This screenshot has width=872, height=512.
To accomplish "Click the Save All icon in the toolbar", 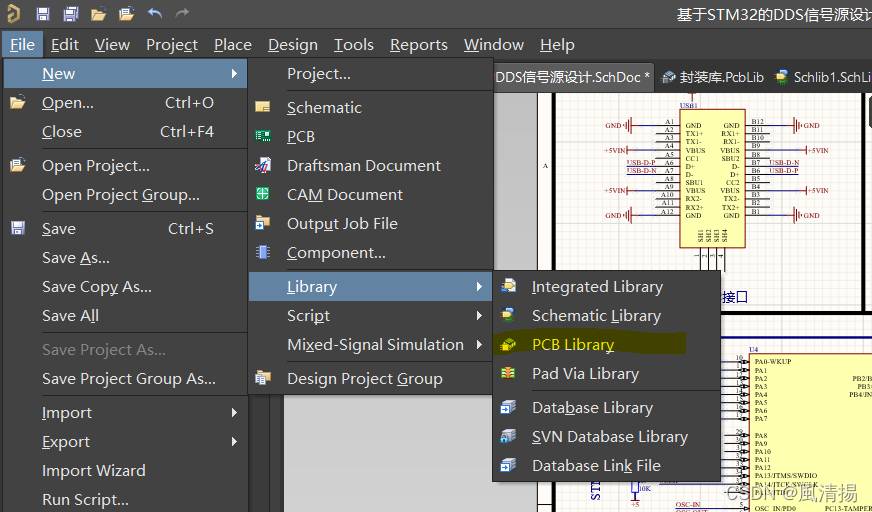I will pos(71,14).
